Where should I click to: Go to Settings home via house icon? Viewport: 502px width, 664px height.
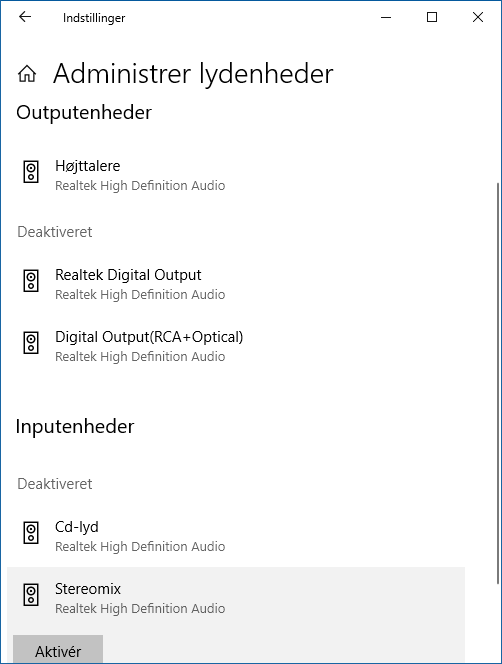(27, 74)
